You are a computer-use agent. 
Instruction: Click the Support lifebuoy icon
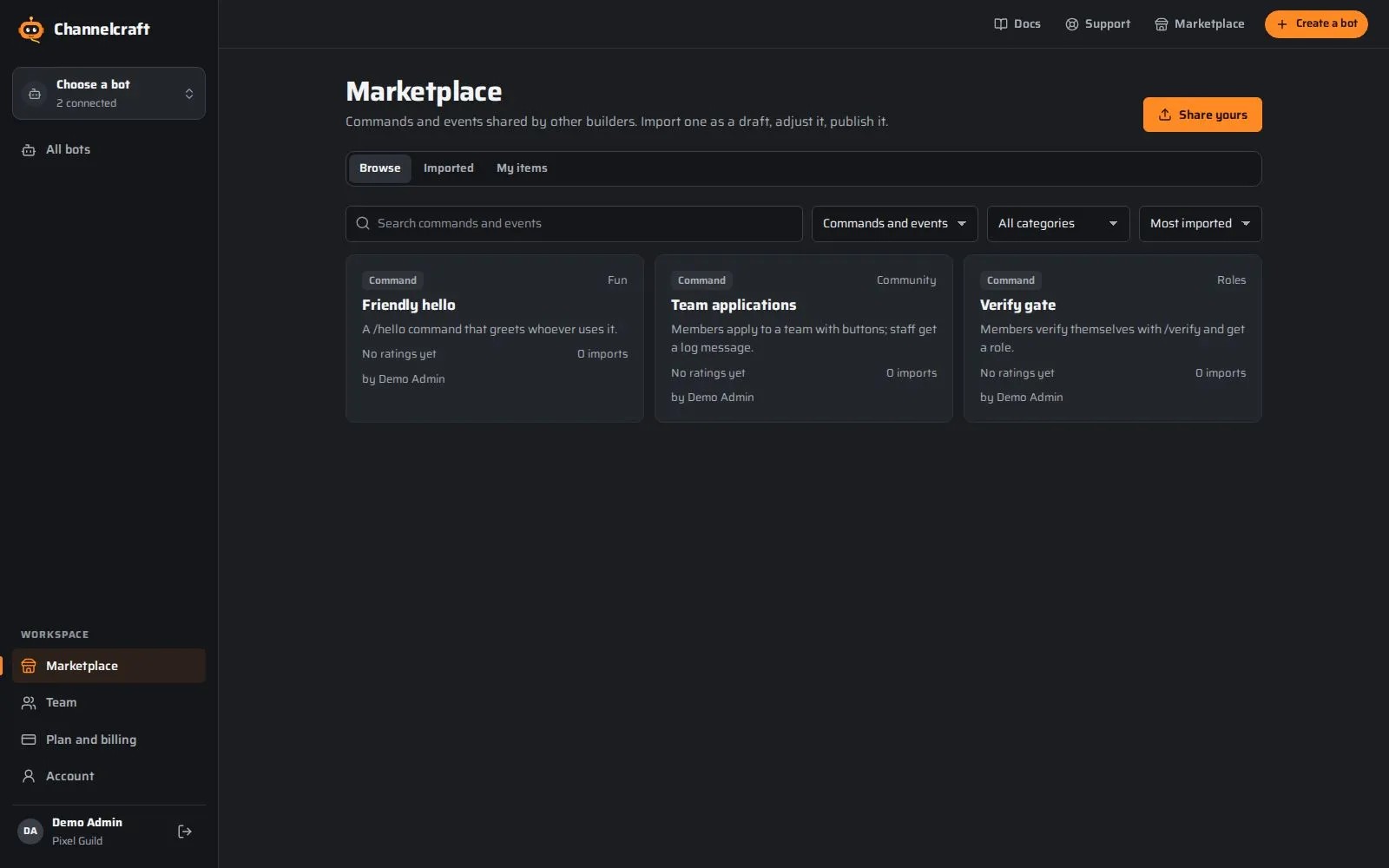1071,24
